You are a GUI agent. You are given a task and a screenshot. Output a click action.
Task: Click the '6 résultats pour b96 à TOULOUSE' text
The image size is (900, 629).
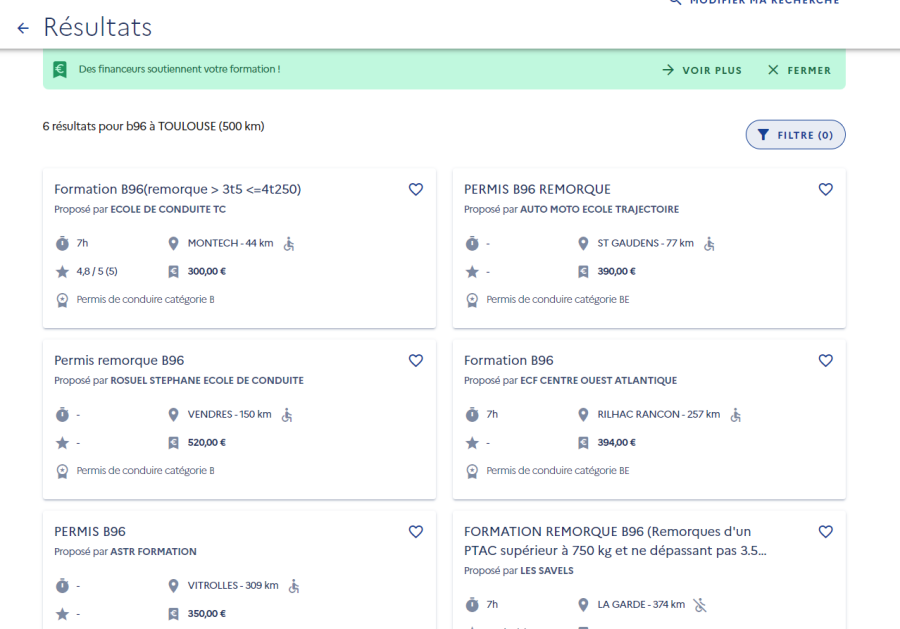153,126
